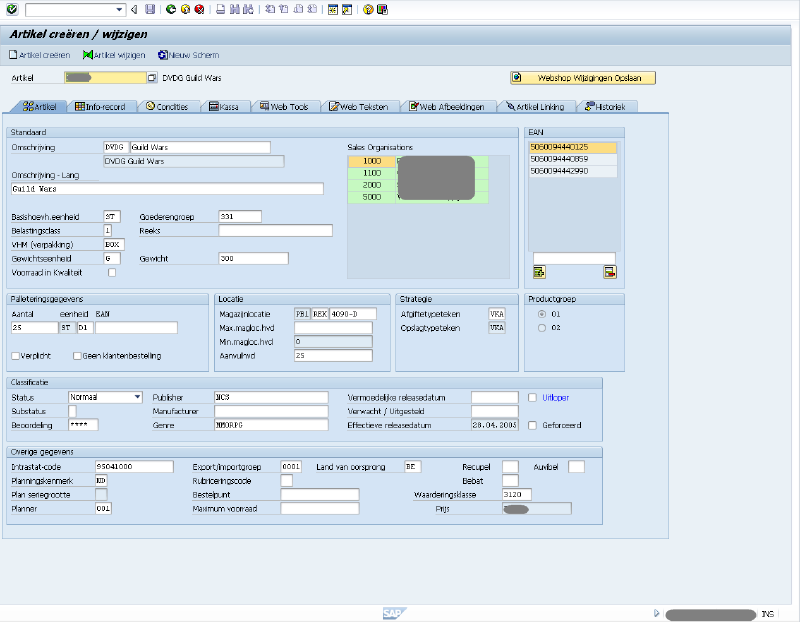This screenshot has width=800, height=622.
Task: Click the Save diskette icon in the toolbar
Action: click(150, 9)
